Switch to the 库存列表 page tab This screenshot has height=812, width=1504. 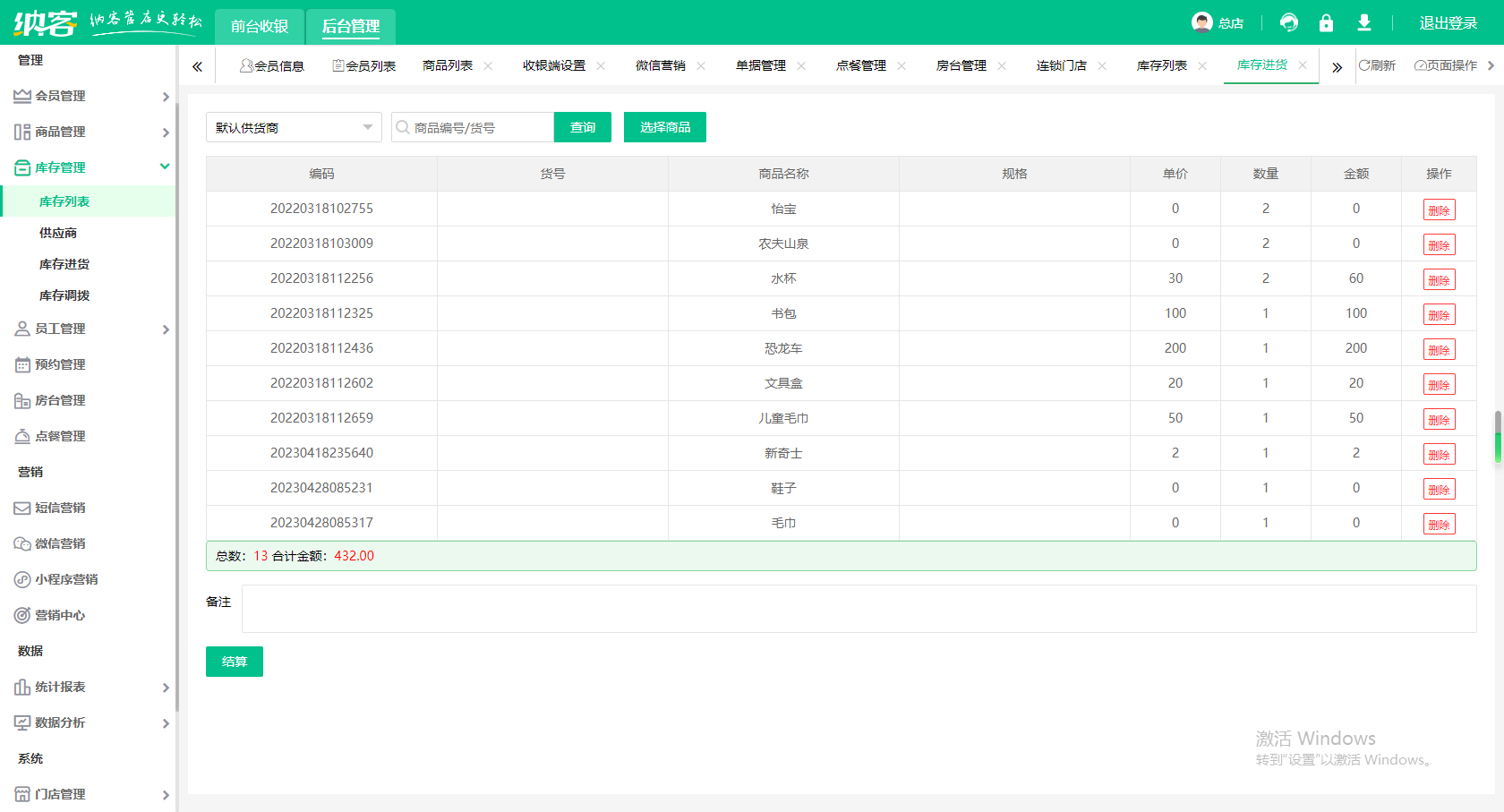coord(1161,65)
